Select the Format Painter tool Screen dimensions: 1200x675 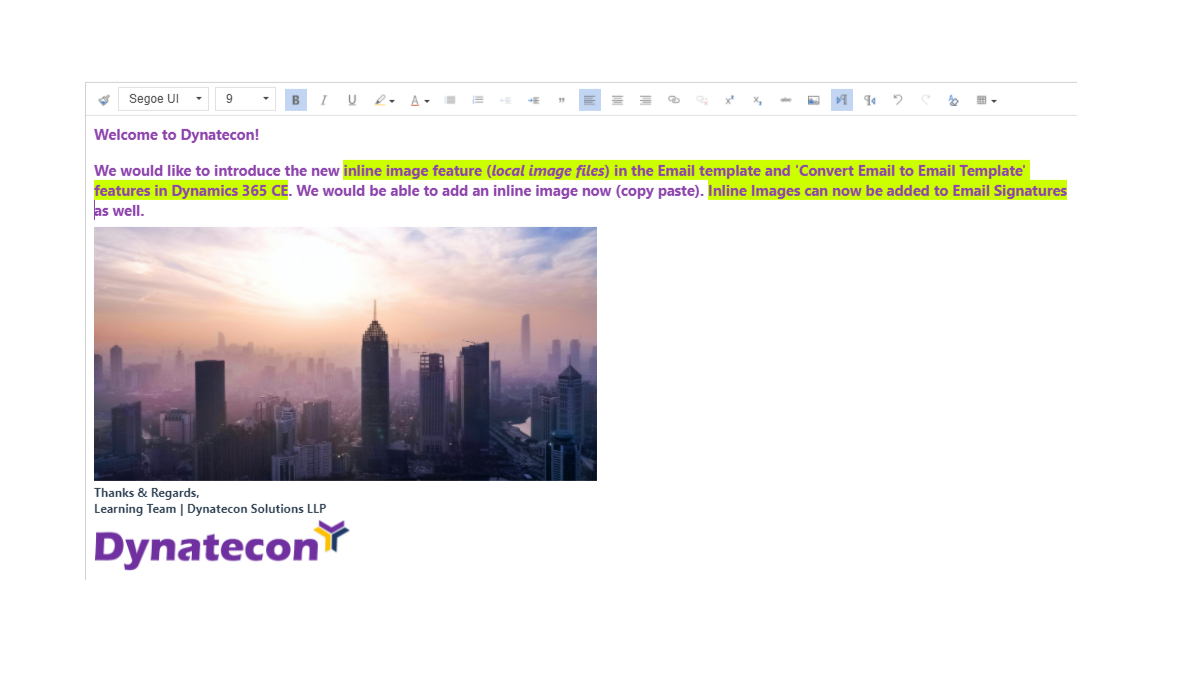(x=103, y=99)
